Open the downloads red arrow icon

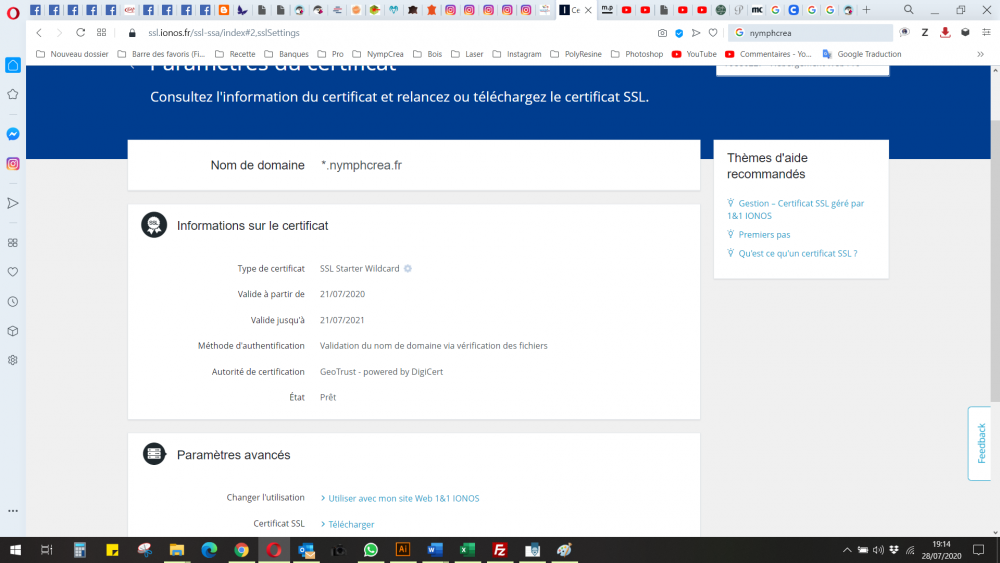coord(945,33)
